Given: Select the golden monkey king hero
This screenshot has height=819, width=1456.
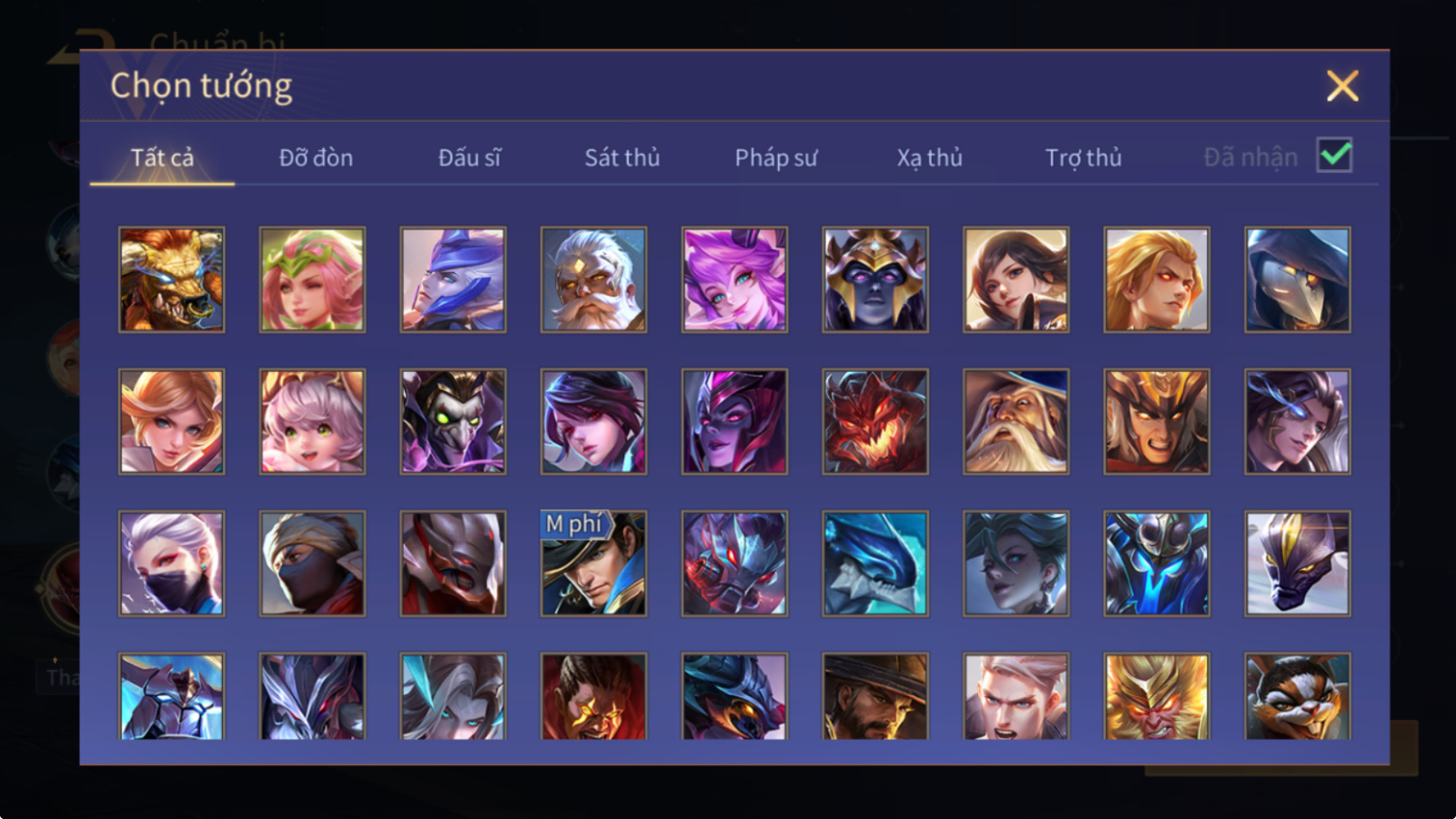Looking at the screenshot, I should tap(1157, 696).
